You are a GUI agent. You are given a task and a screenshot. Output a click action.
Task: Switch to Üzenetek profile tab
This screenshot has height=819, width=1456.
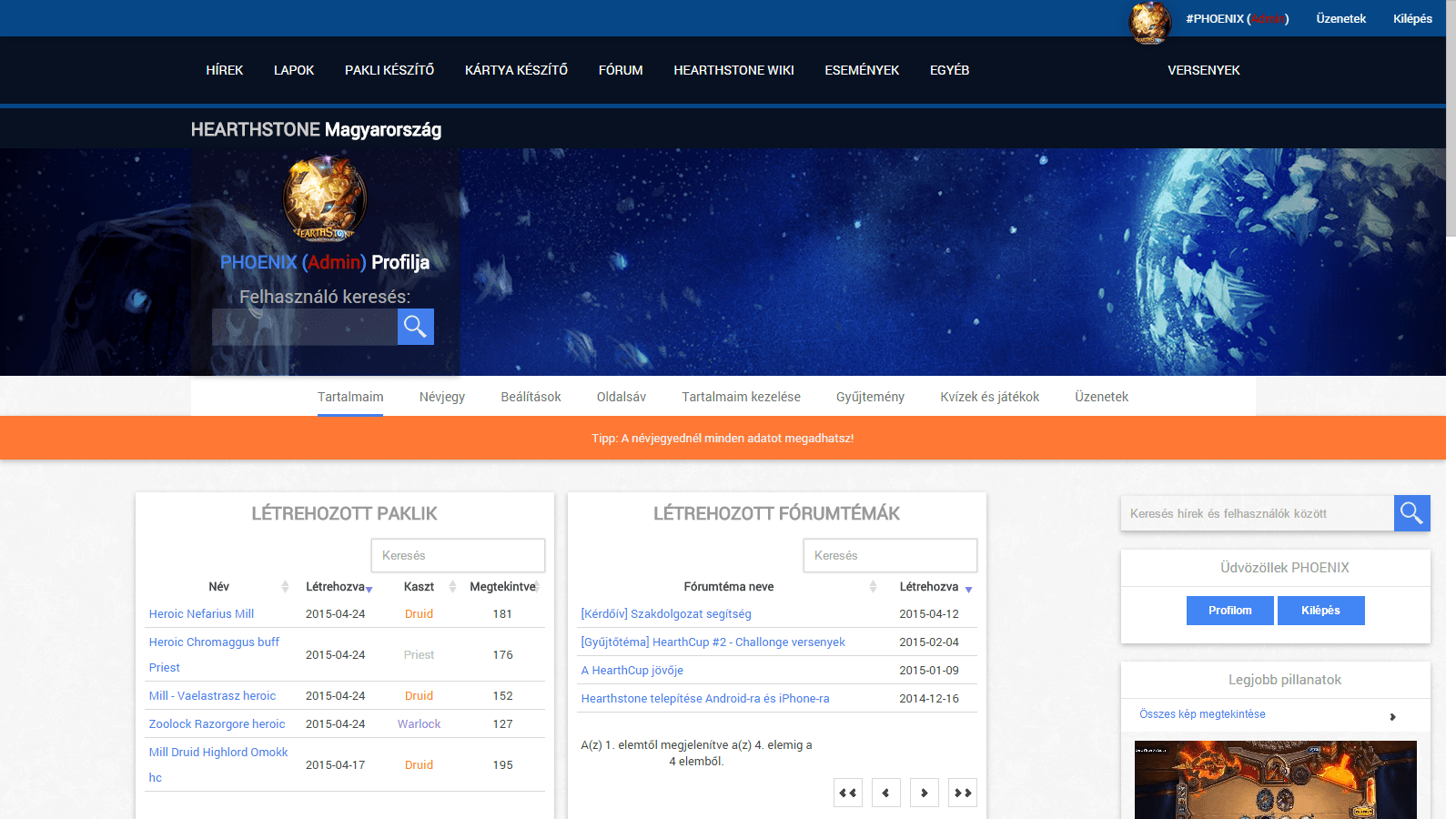1101,397
